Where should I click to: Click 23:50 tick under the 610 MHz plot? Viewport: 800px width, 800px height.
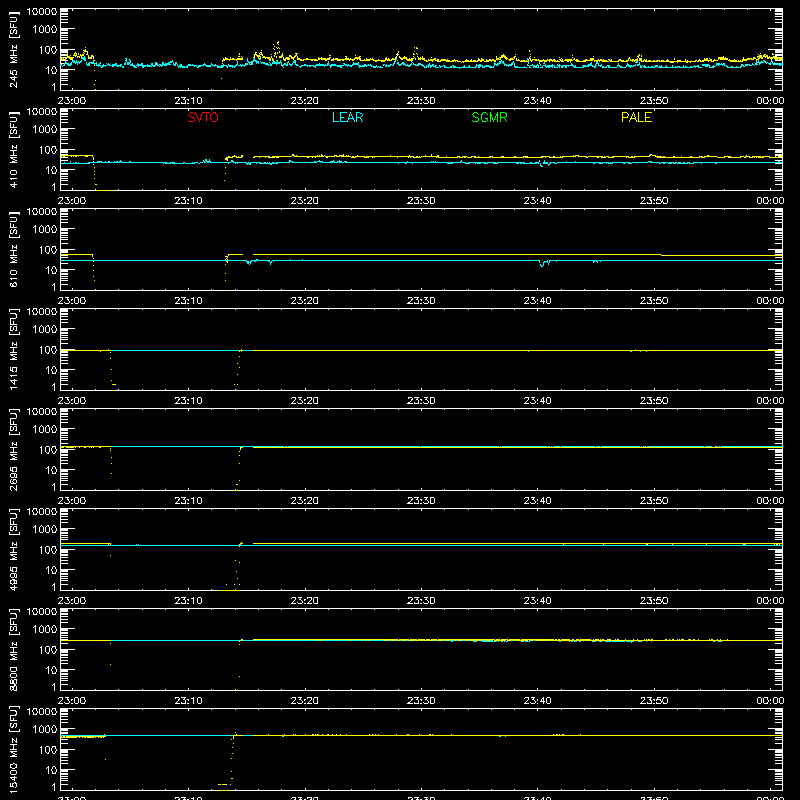(x=654, y=301)
